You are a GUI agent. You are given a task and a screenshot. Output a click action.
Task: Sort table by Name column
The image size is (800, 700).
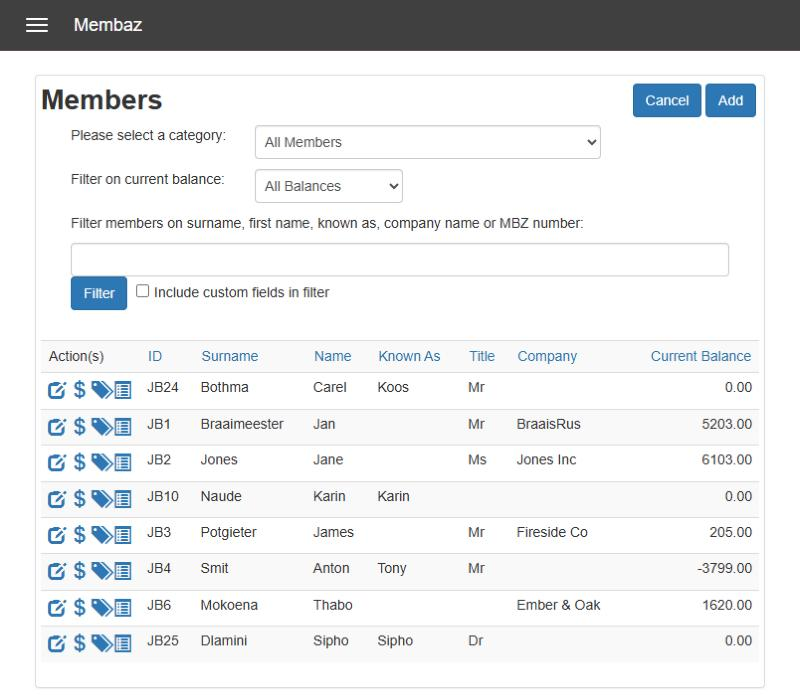pyautogui.click(x=332, y=356)
